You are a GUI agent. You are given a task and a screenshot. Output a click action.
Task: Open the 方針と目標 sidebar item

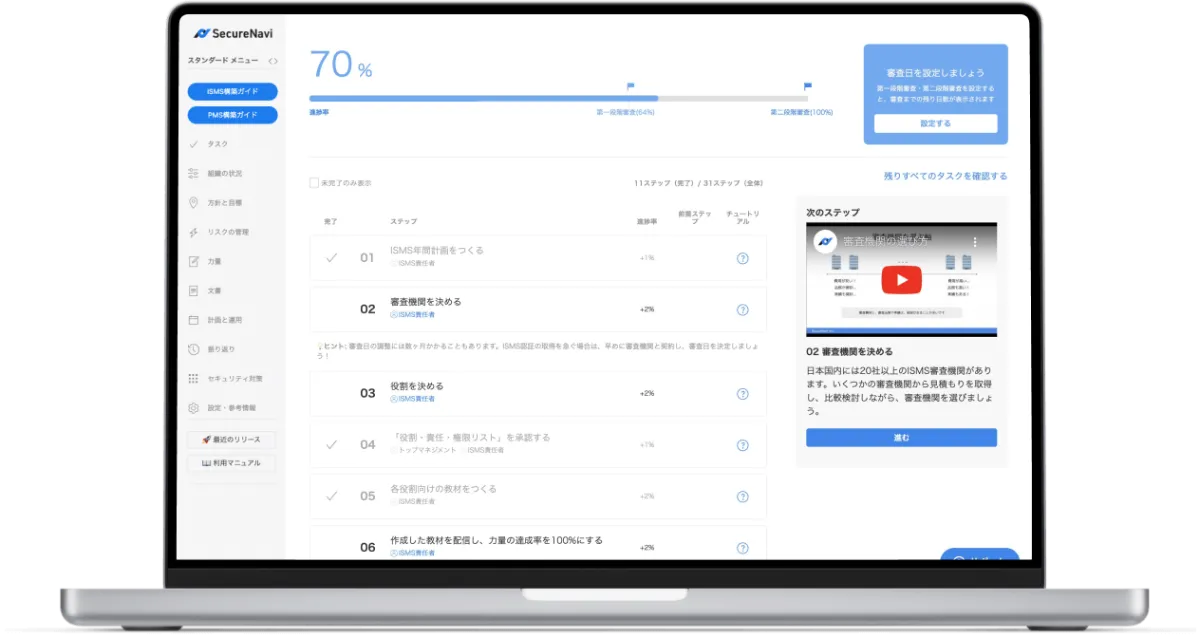coord(222,202)
